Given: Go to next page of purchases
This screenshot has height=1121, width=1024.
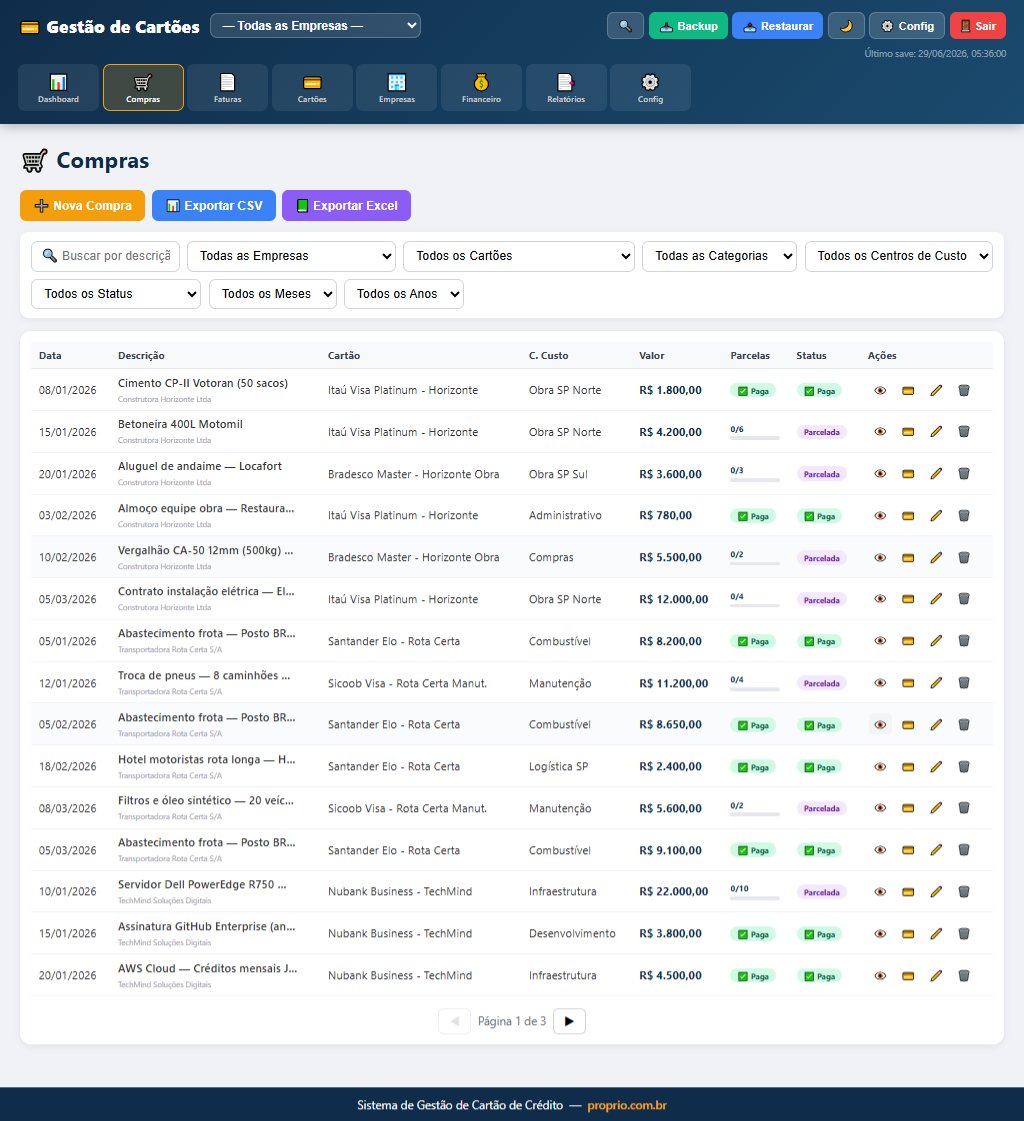Looking at the screenshot, I should tap(569, 1021).
